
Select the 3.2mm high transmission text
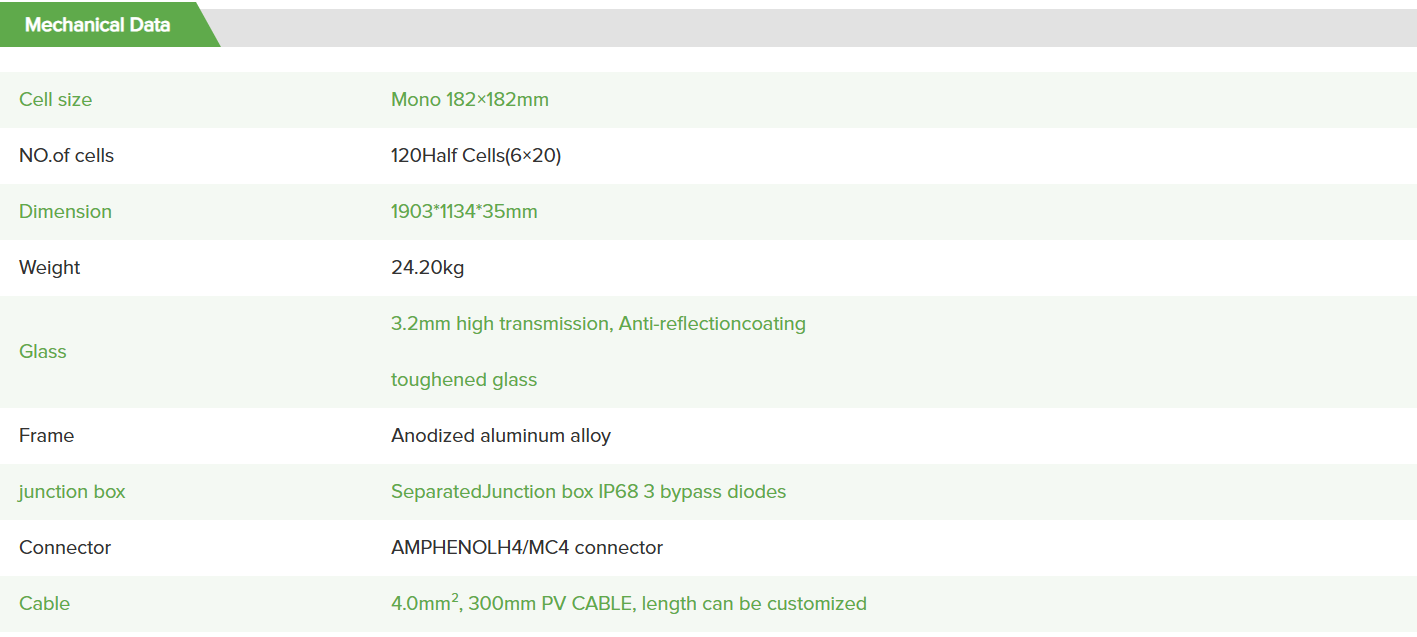click(x=501, y=324)
